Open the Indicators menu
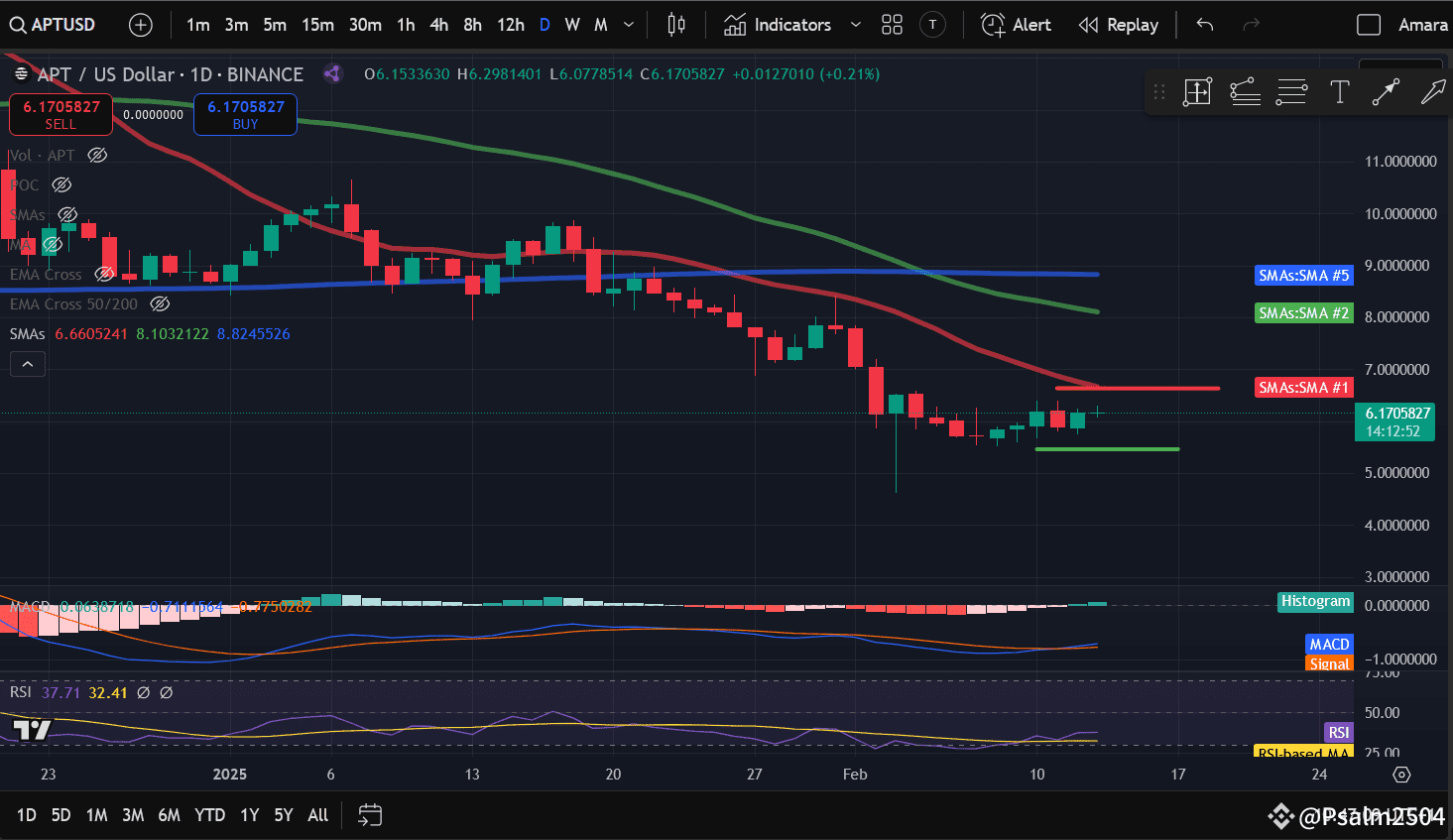The width and height of the screenshot is (1453, 840). pyautogui.click(x=790, y=24)
